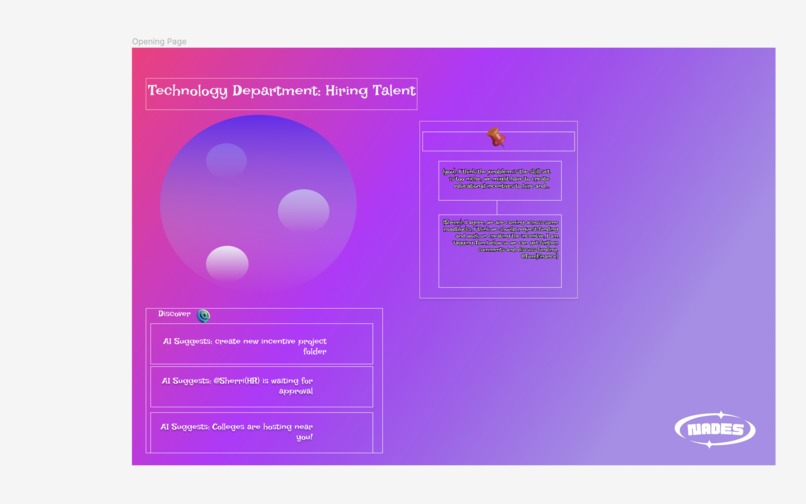
Task: Open the '@Sherri(HR) is waiting for approval' suggestion
Action: click(x=262, y=387)
